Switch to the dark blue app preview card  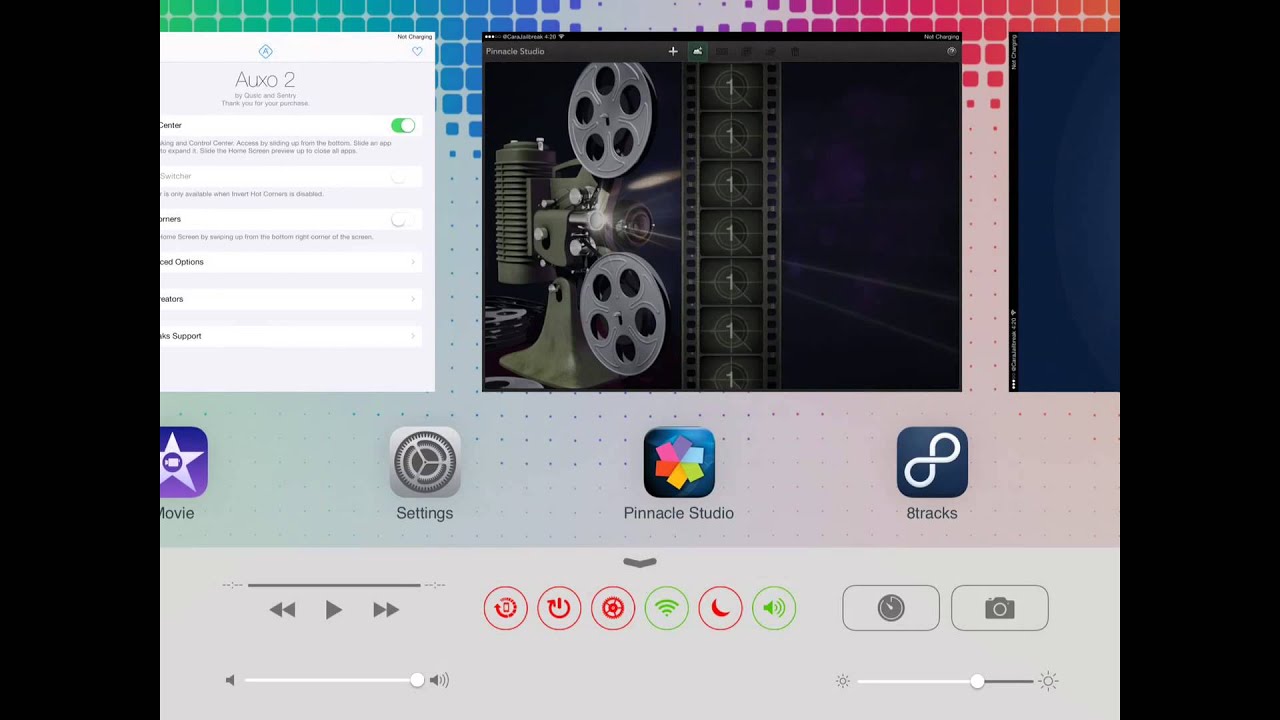point(1064,212)
